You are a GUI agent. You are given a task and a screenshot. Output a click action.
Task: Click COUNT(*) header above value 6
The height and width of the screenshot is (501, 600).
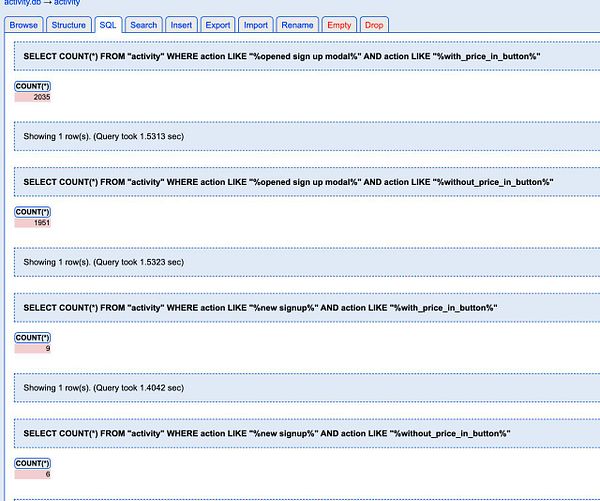pos(33,463)
